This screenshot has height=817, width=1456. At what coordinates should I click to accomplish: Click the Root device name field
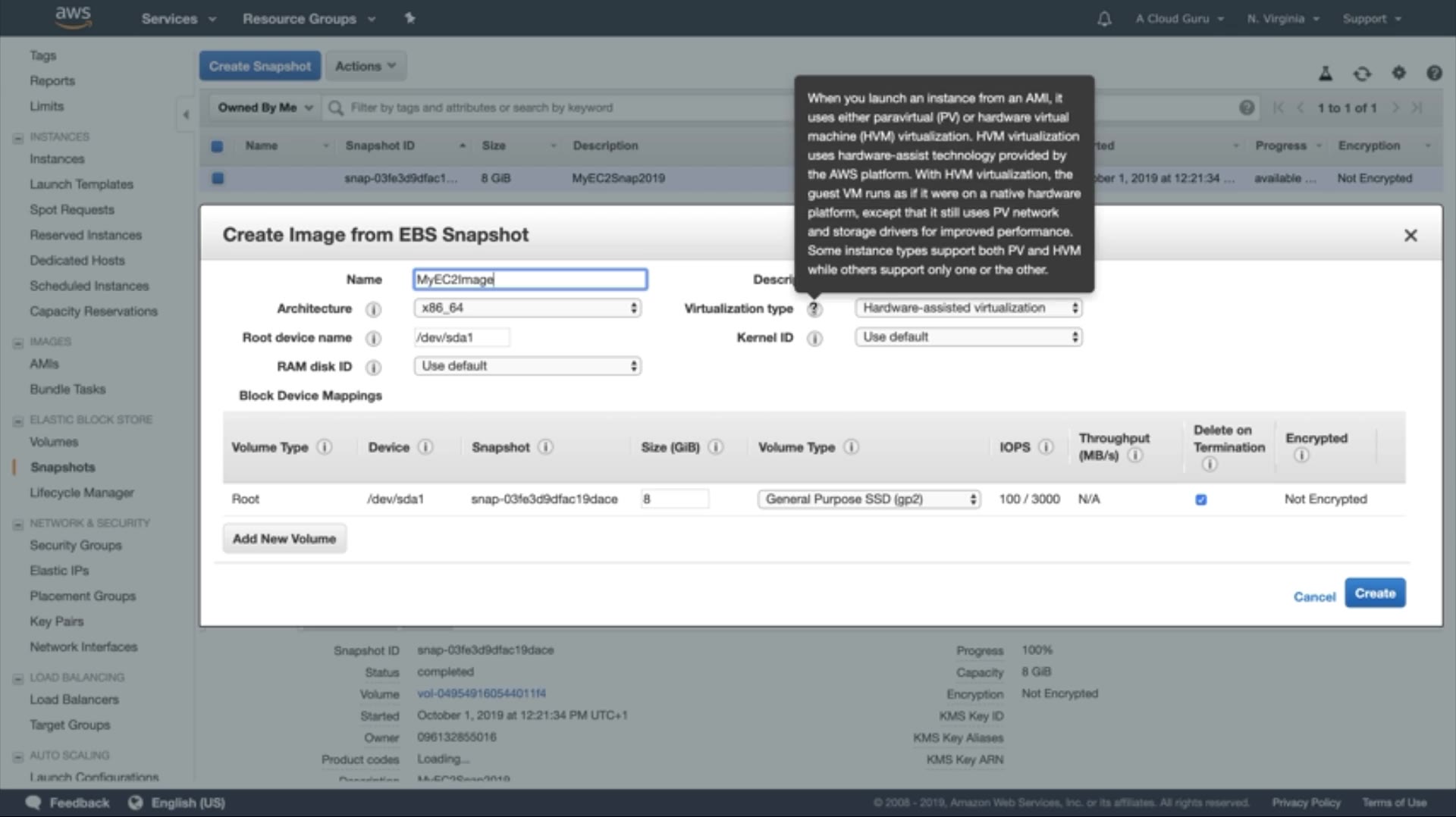(462, 337)
